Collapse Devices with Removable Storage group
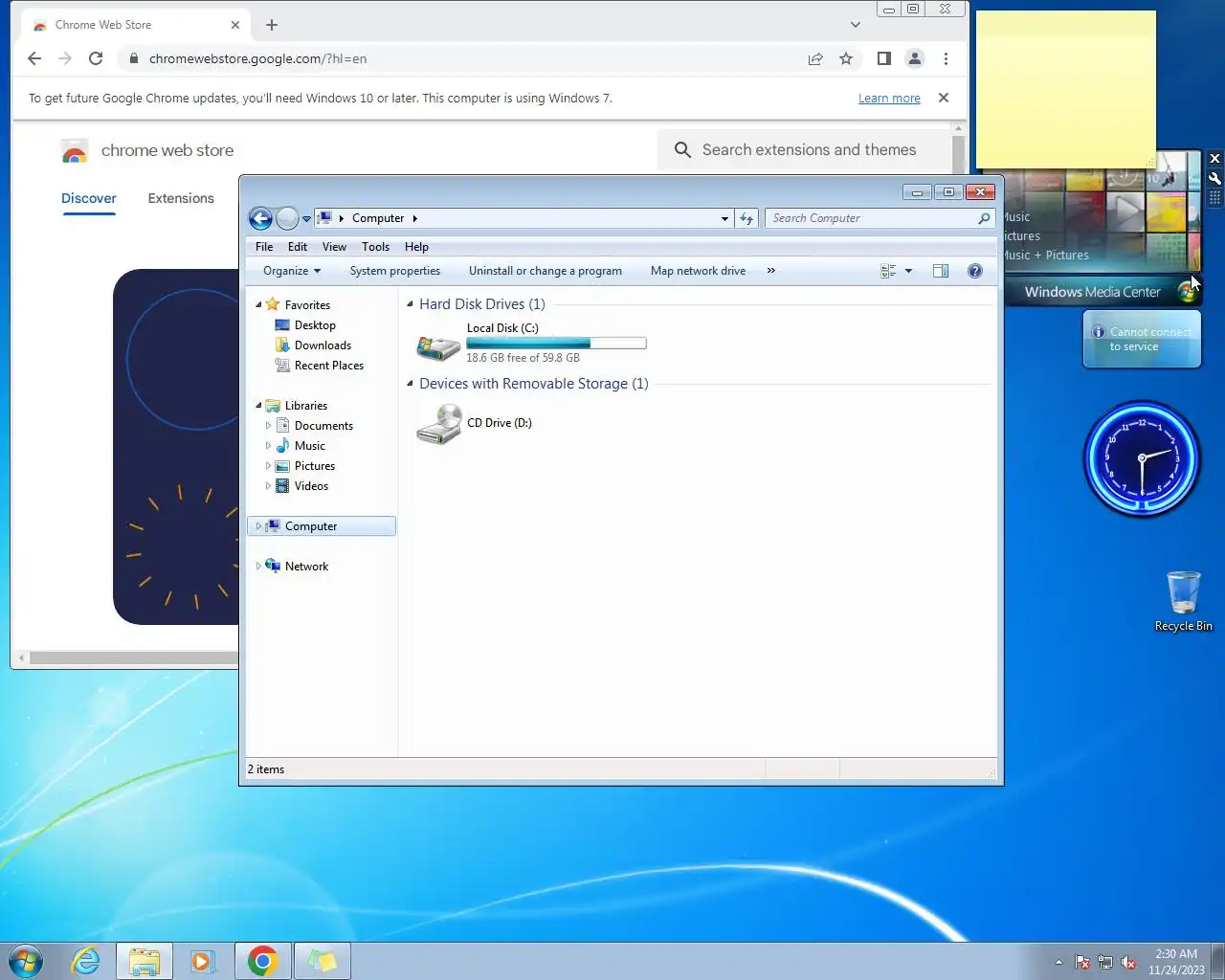The image size is (1225, 980). (x=411, y=384)
